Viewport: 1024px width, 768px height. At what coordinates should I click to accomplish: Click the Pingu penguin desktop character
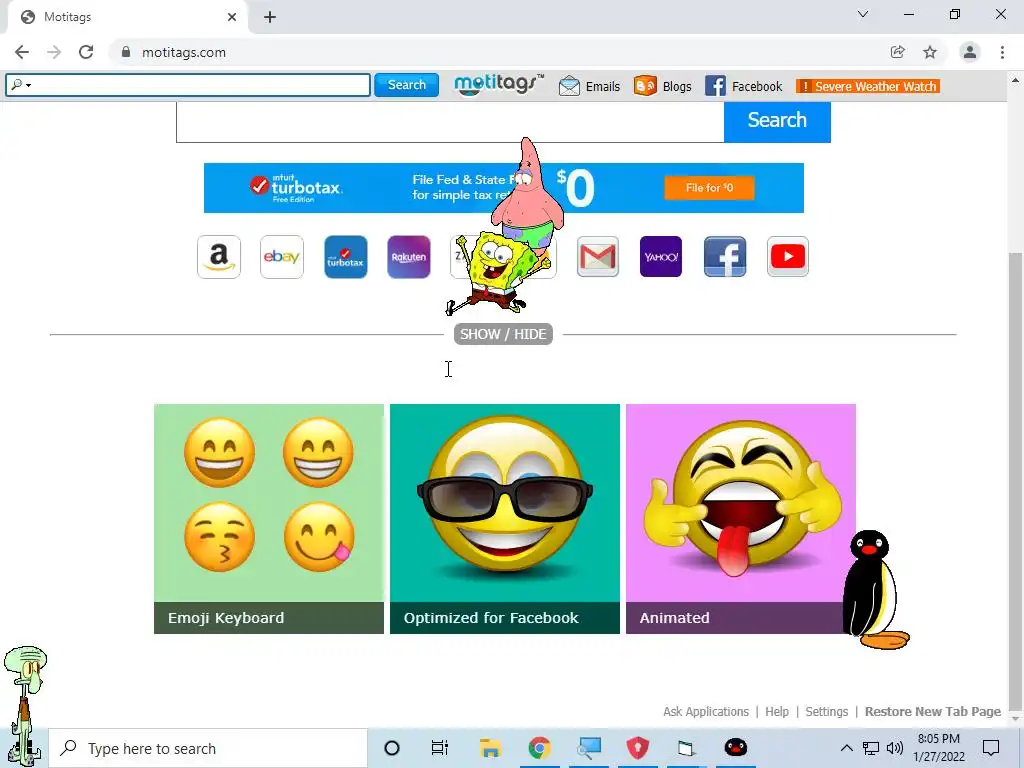point(875,590)
